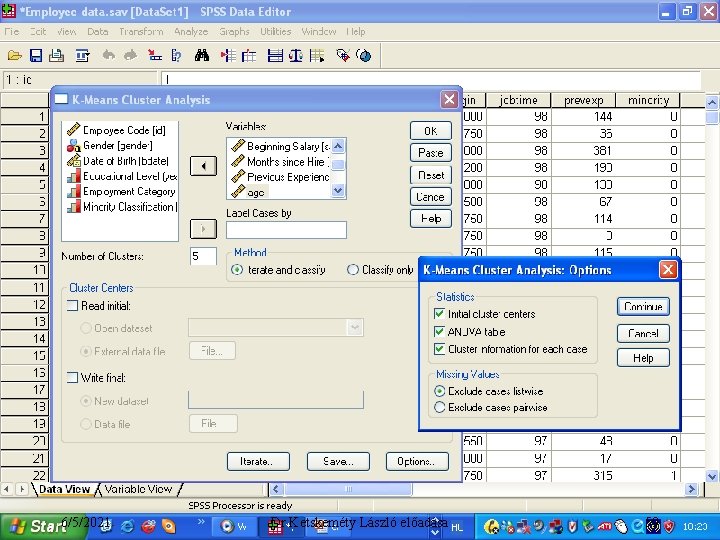Uncheck ANOVA table checkbox
The width and height of the screenshot is (720, 540).
pyautogui.click(x=439, y=332)
